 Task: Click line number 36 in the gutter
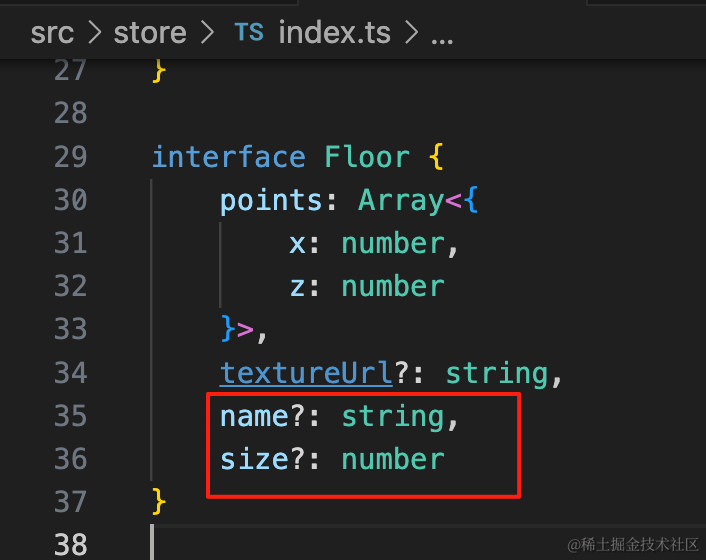[x=71, y=459]
